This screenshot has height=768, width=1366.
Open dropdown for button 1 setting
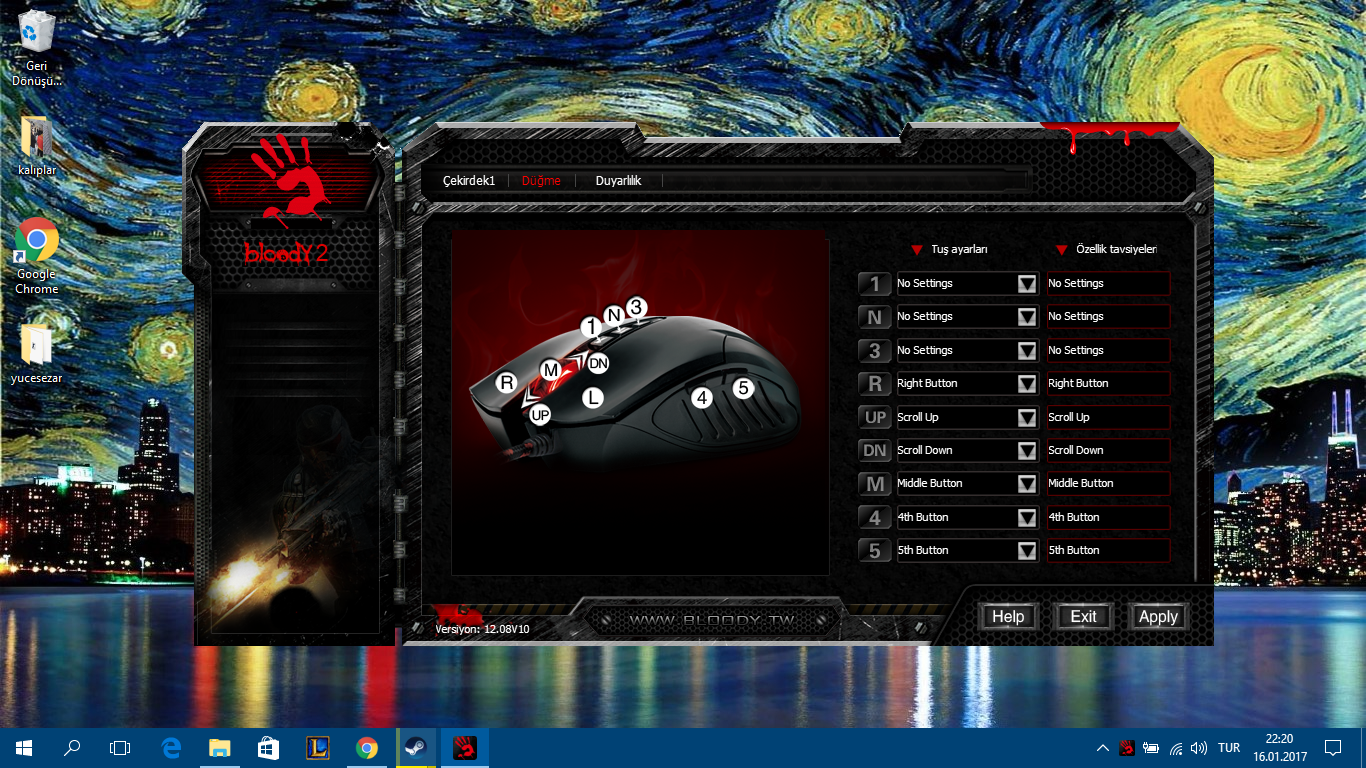pyautogui.click(x=1026, y=284)
